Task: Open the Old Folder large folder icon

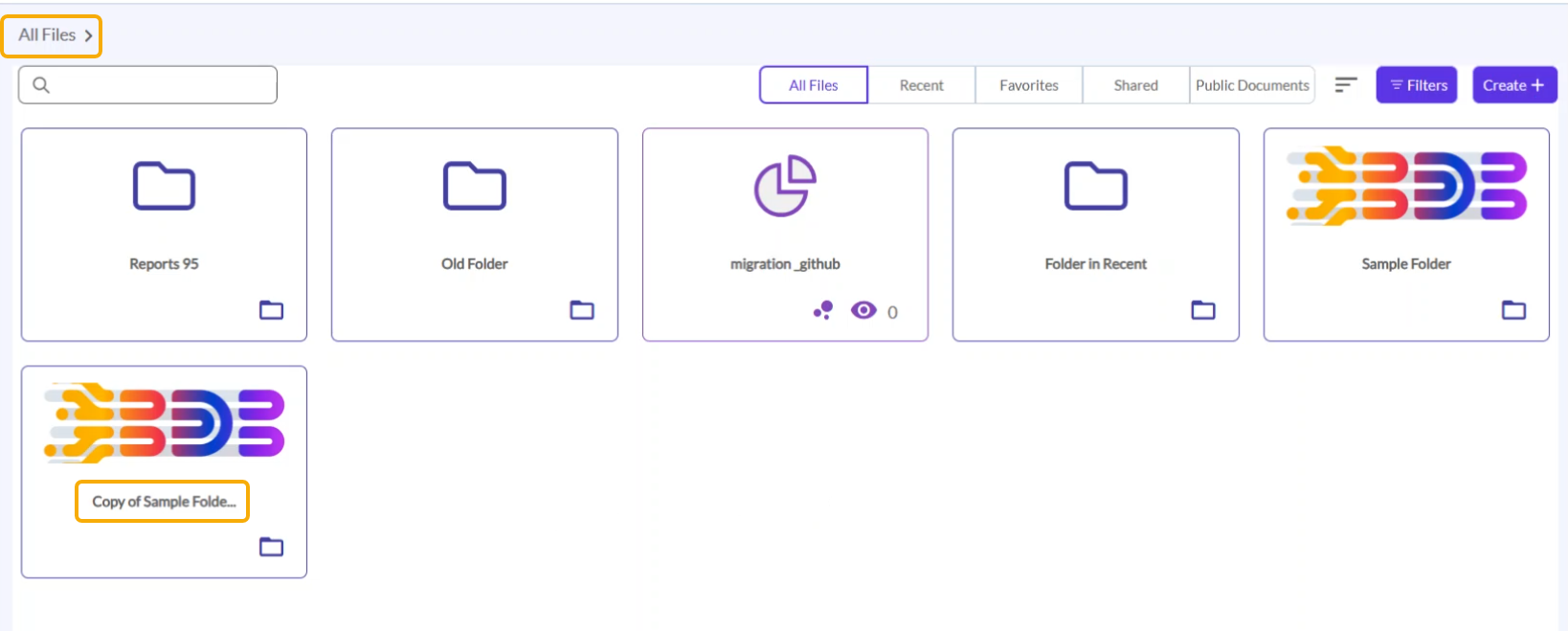Action: point(474,186)
